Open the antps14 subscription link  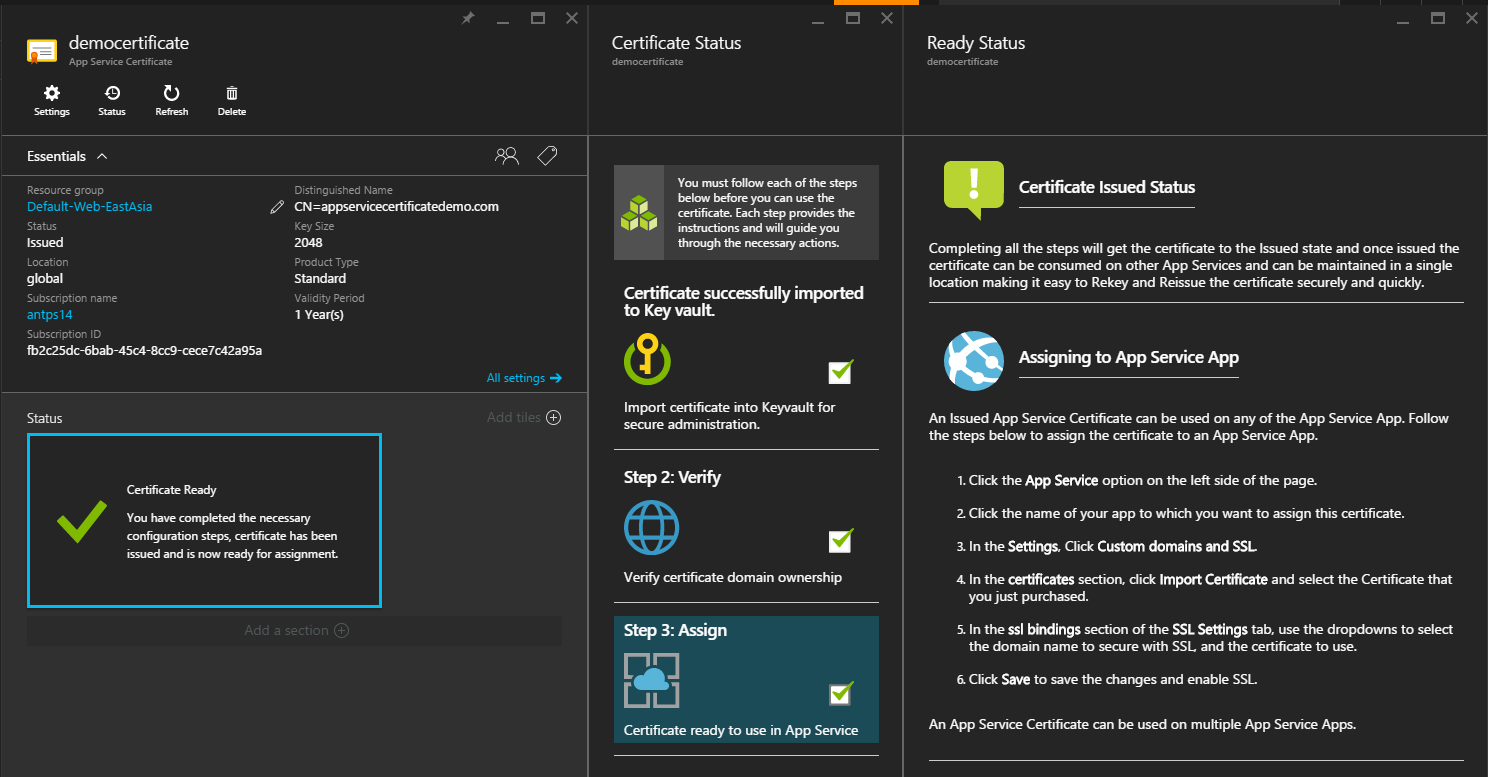pyautogui.click(x=50, y=315)
